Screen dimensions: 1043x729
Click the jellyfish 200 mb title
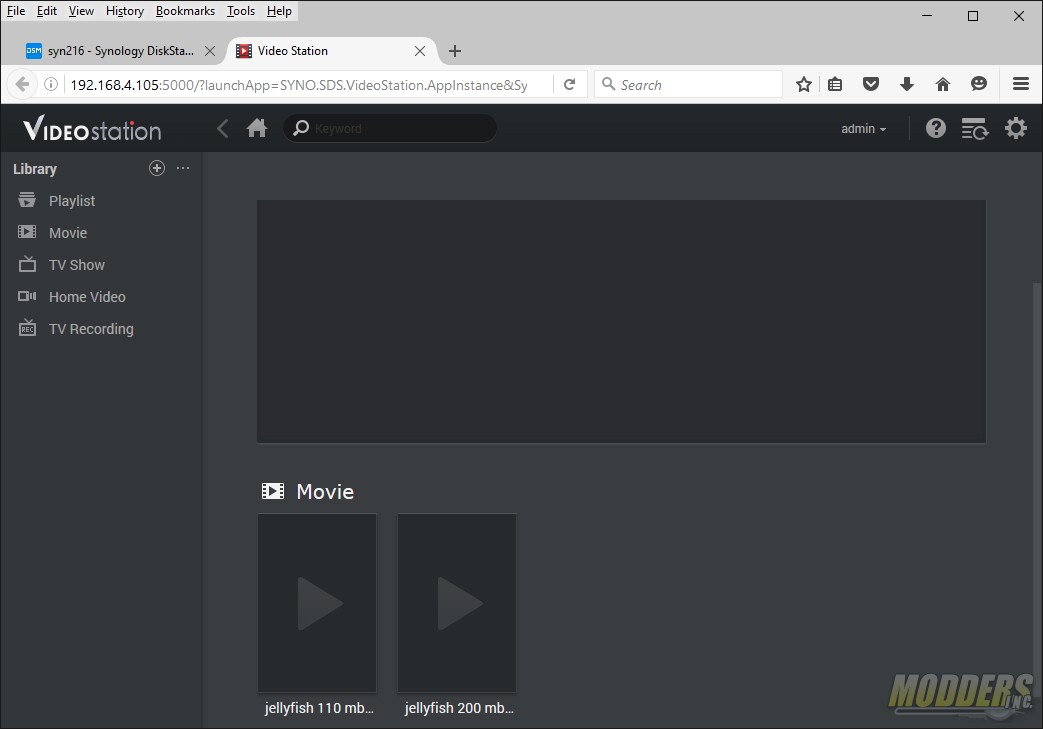(459, 708)
